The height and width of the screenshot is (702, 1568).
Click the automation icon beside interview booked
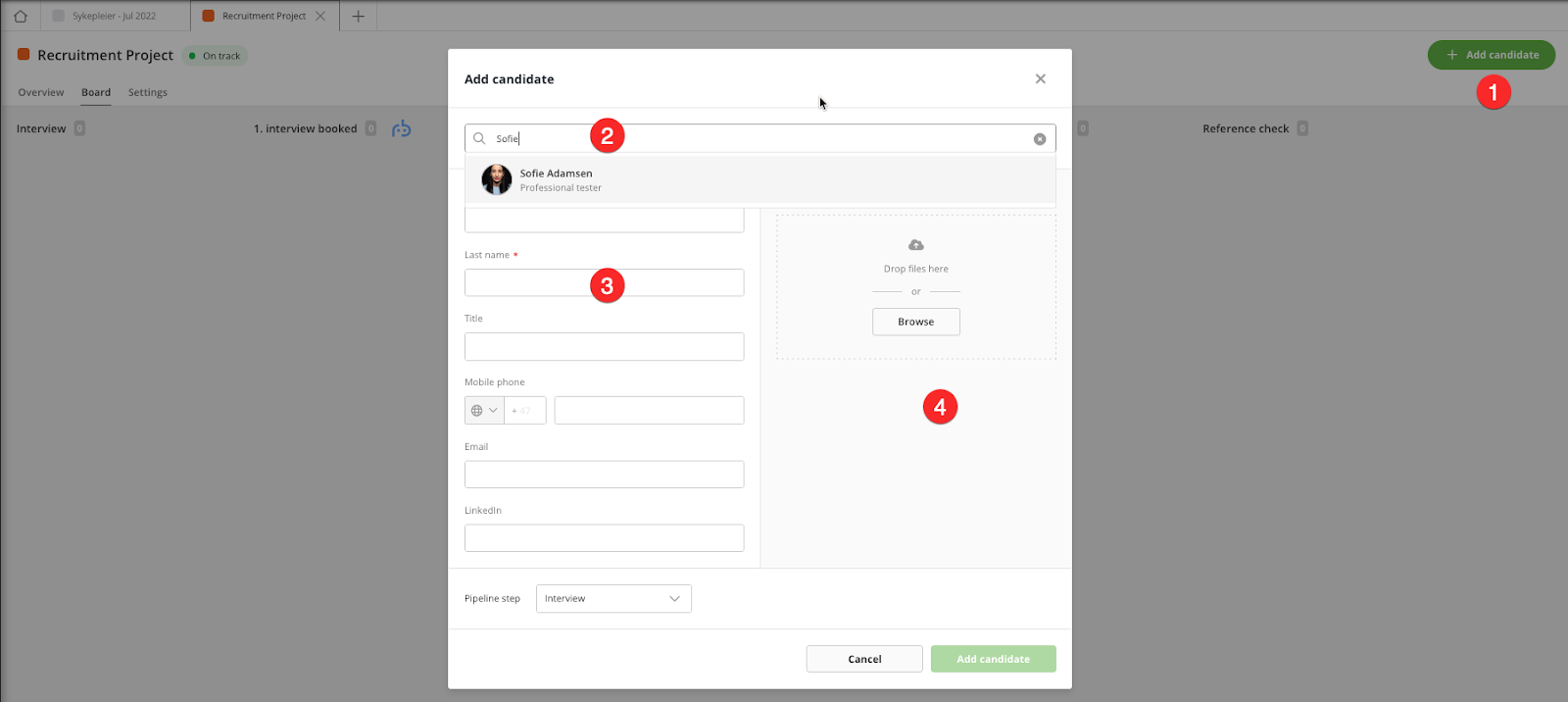(401, 128)
